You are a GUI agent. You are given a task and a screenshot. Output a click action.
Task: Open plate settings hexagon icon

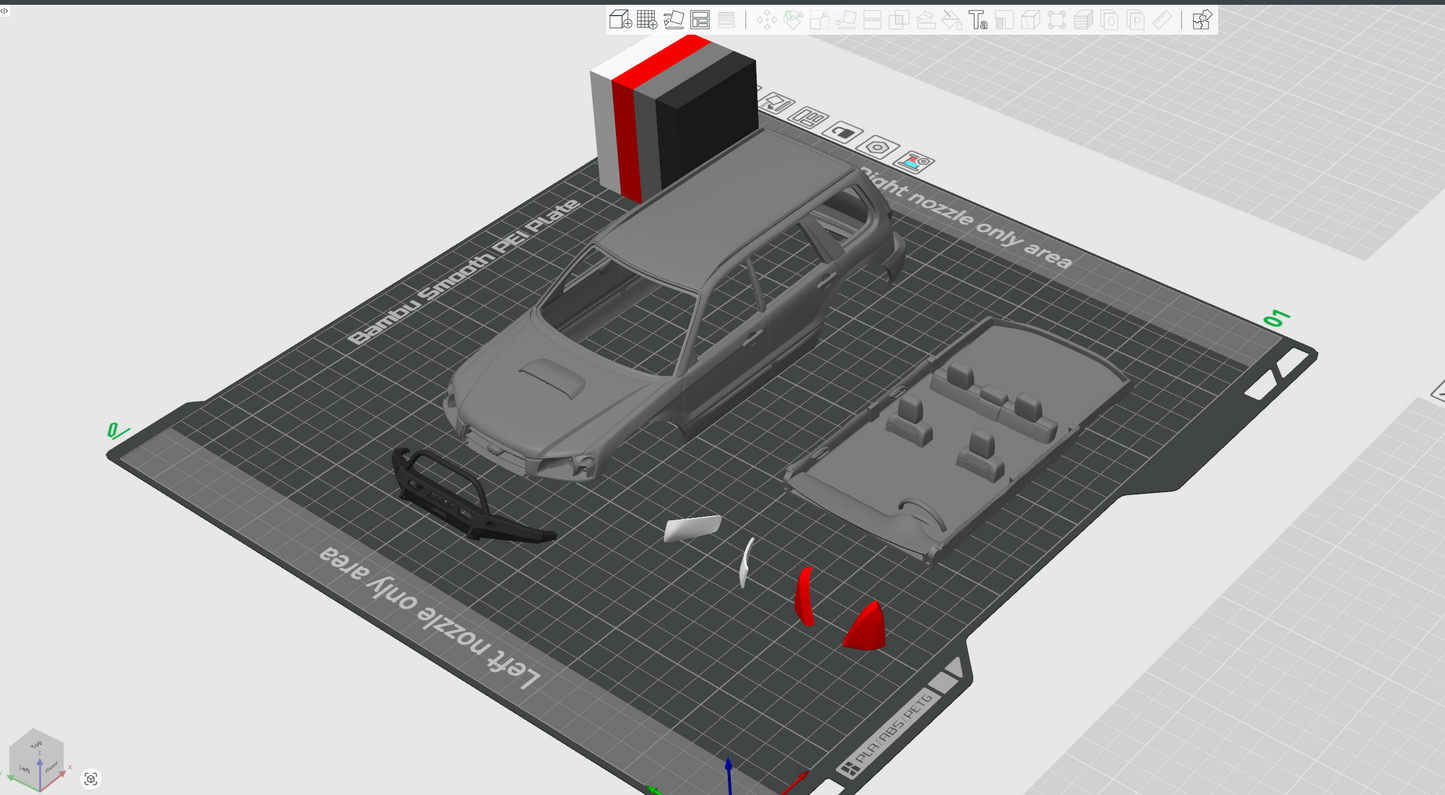pos(879,147)
